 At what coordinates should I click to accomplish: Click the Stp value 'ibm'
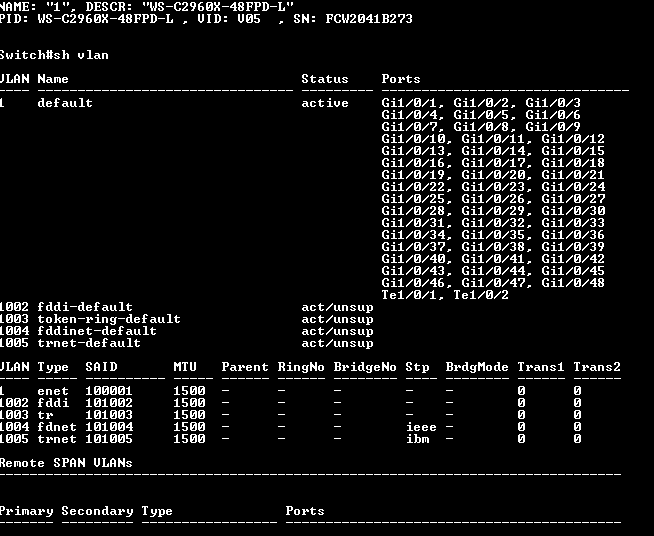pos(418,439)
